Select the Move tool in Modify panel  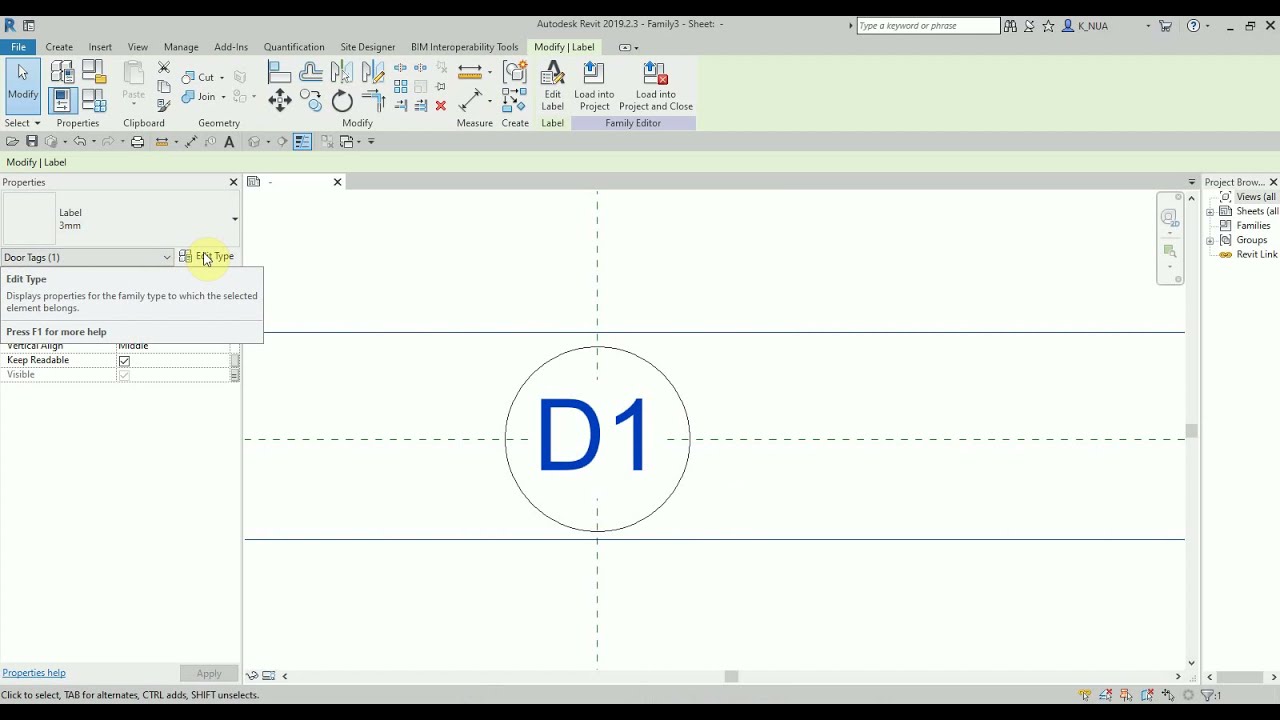coord(279,100)
